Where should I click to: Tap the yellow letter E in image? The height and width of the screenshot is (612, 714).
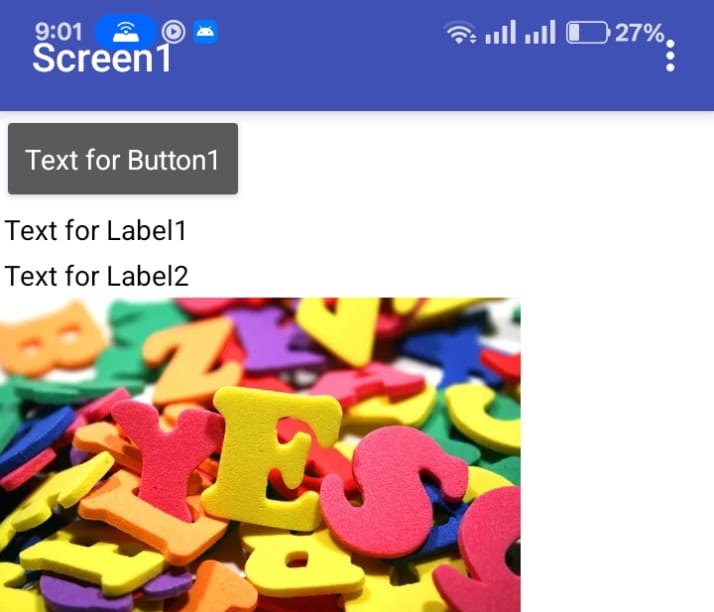click(x=272, y=458)
